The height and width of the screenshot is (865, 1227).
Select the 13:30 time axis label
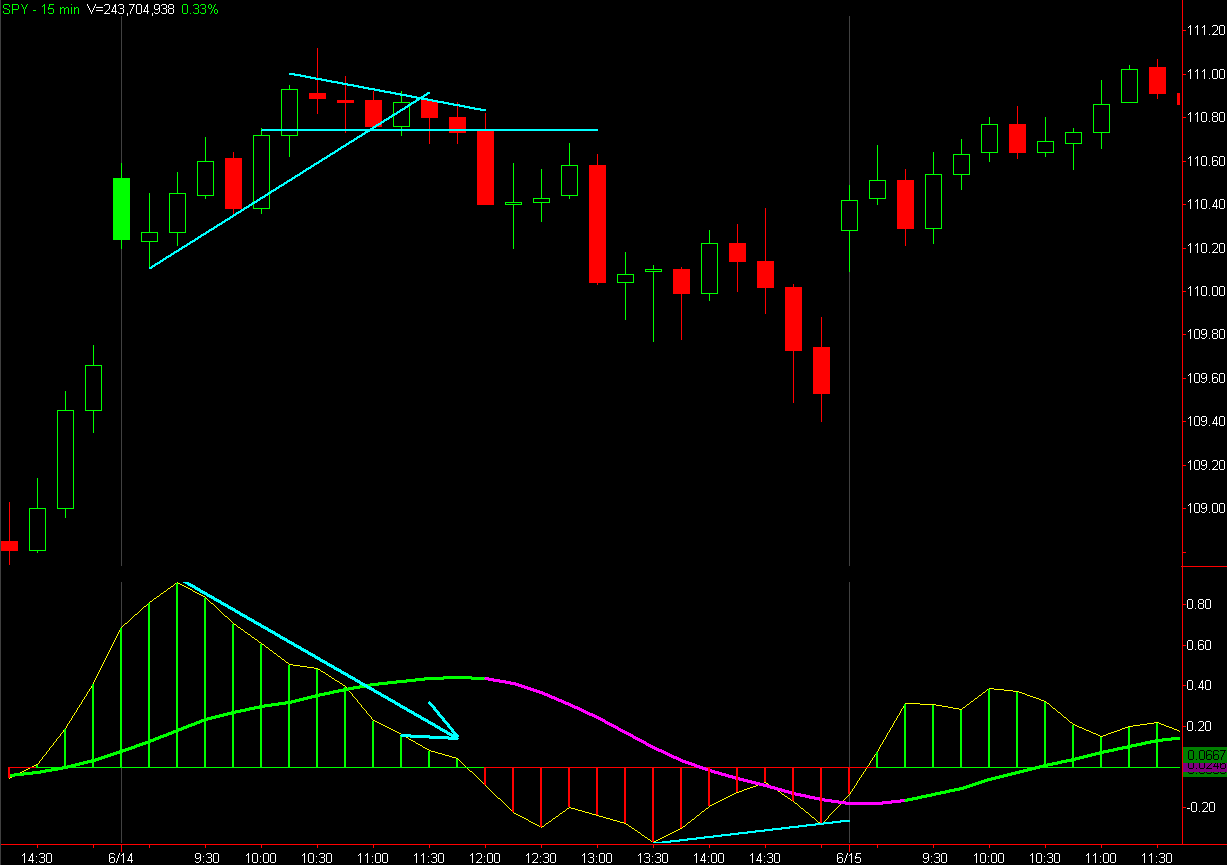coord(653,857)
